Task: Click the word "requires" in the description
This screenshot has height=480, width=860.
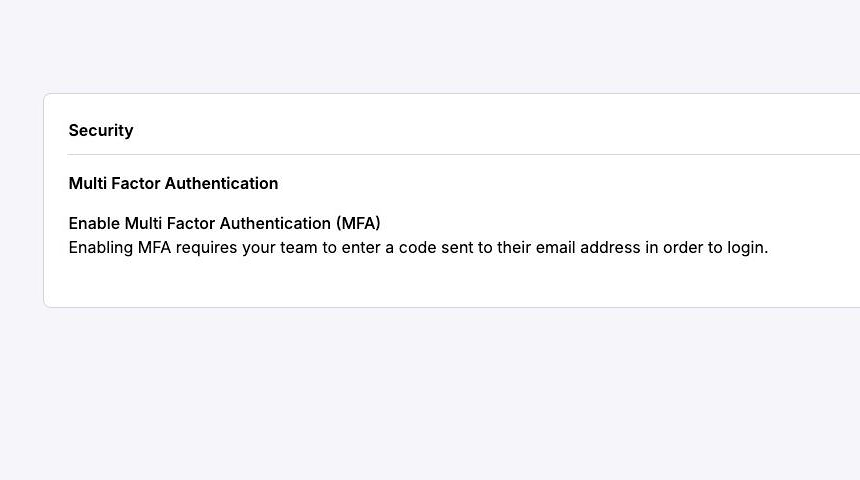Action: pos(207,248)
